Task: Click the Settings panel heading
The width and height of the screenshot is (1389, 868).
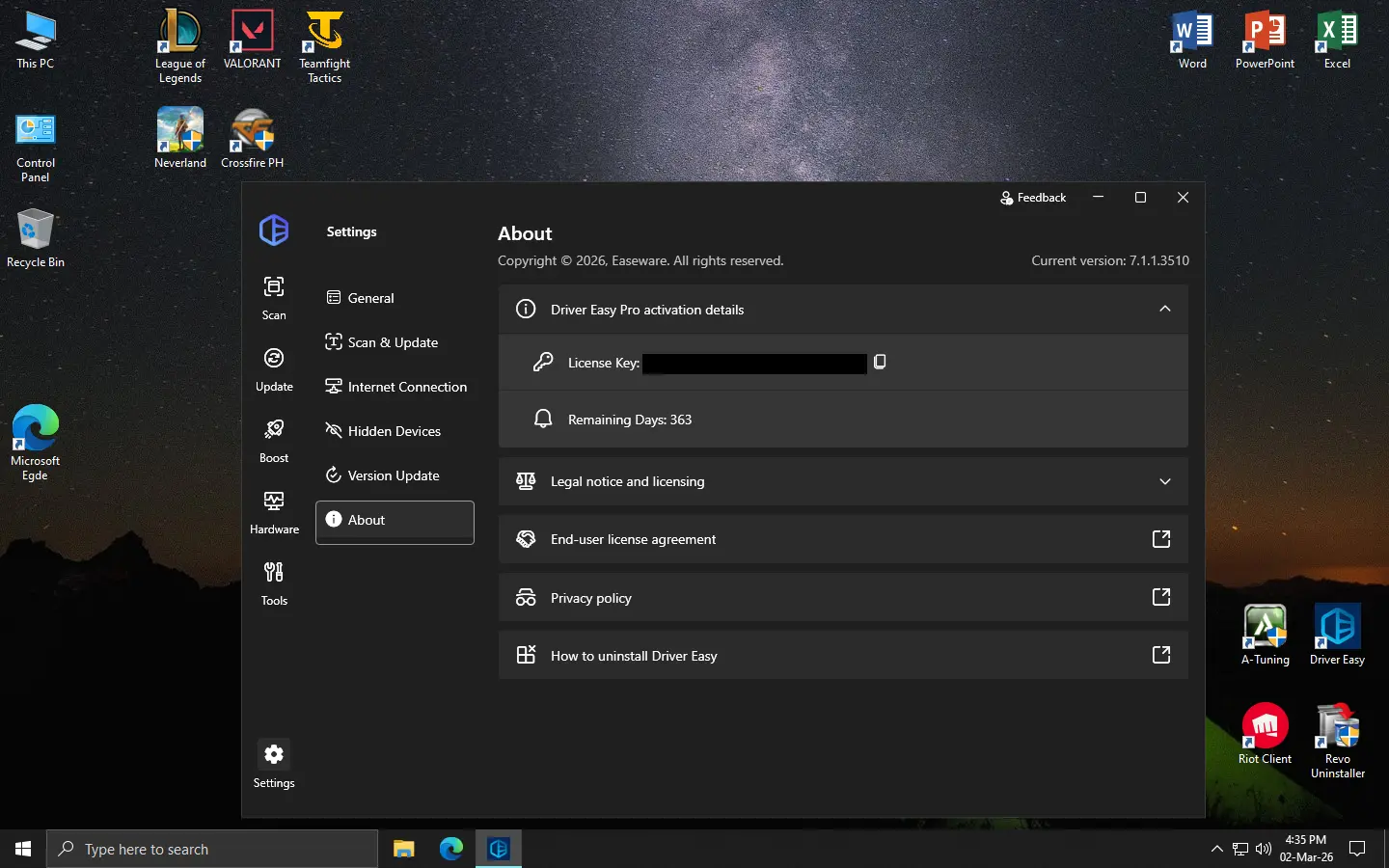Action: click(x=351, y=231)
